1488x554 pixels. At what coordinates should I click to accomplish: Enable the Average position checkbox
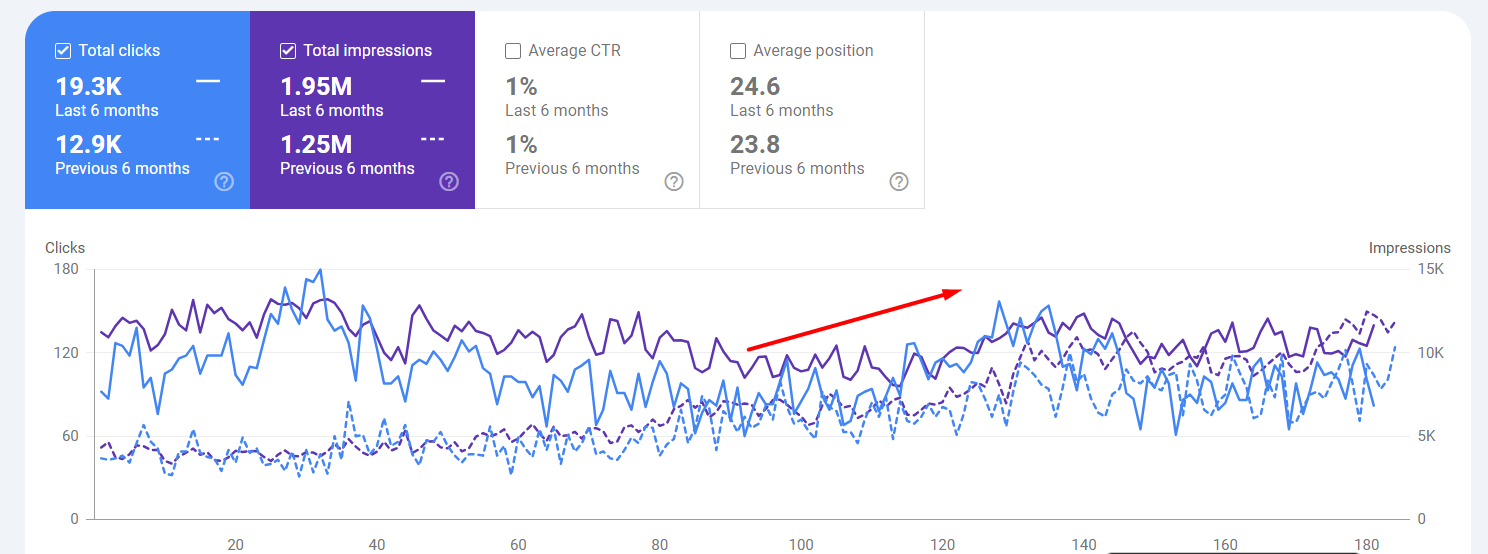738,51
